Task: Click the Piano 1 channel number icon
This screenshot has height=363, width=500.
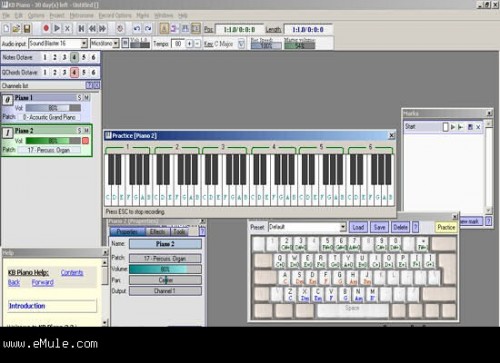Action: coord(7,100)
